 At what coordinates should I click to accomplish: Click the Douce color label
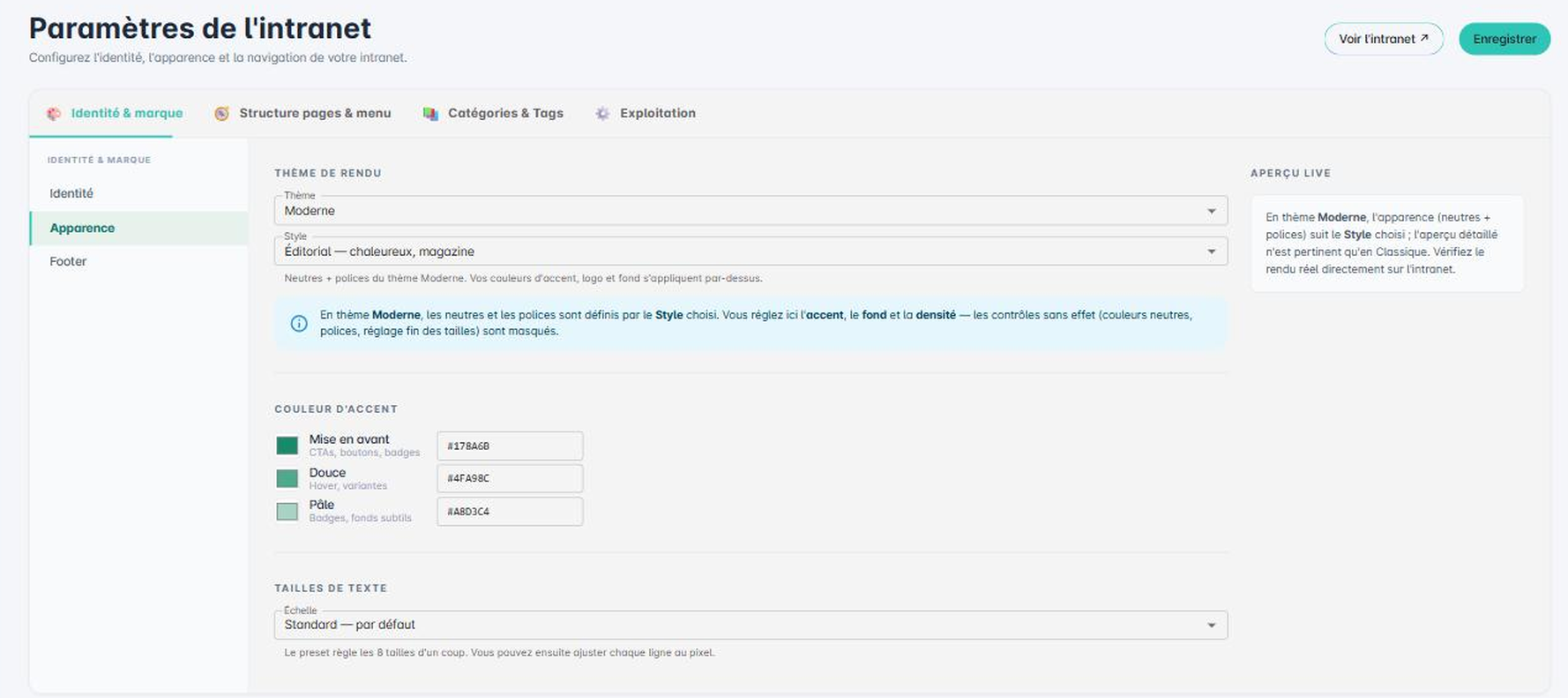(x=327, y=473)
